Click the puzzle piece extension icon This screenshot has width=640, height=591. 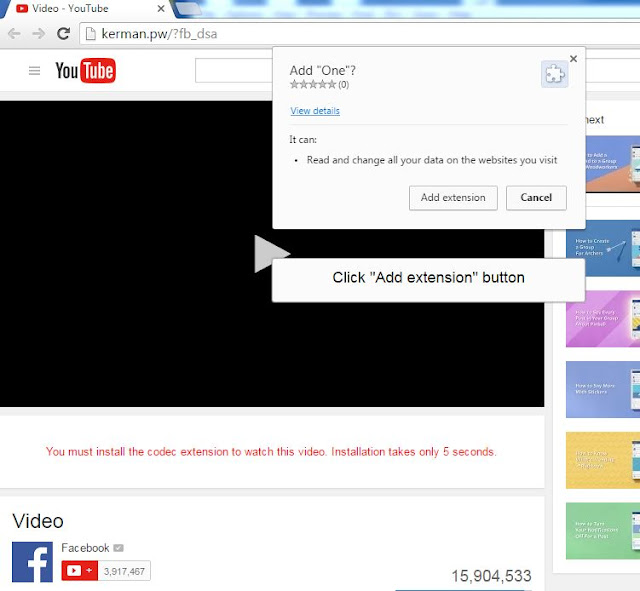pos(554,74)
